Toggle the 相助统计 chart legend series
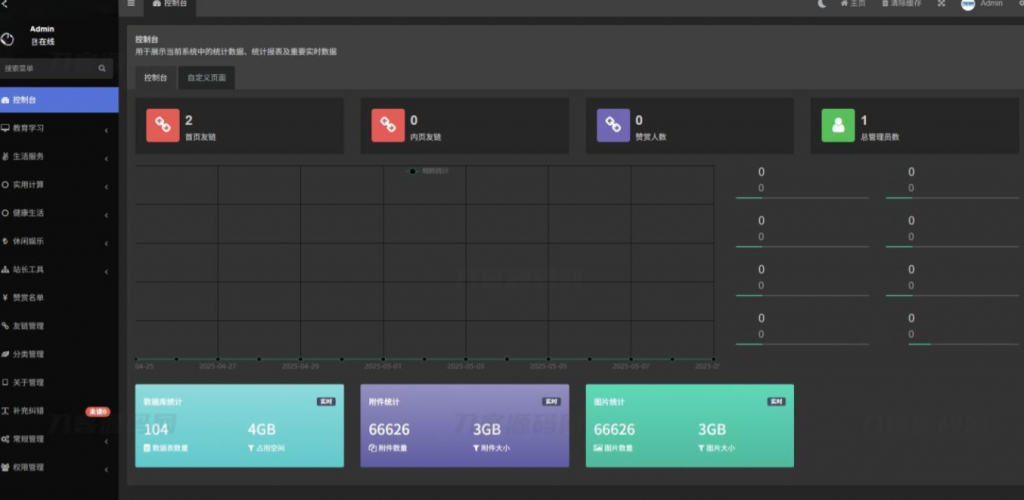 [x=429, y=171]
